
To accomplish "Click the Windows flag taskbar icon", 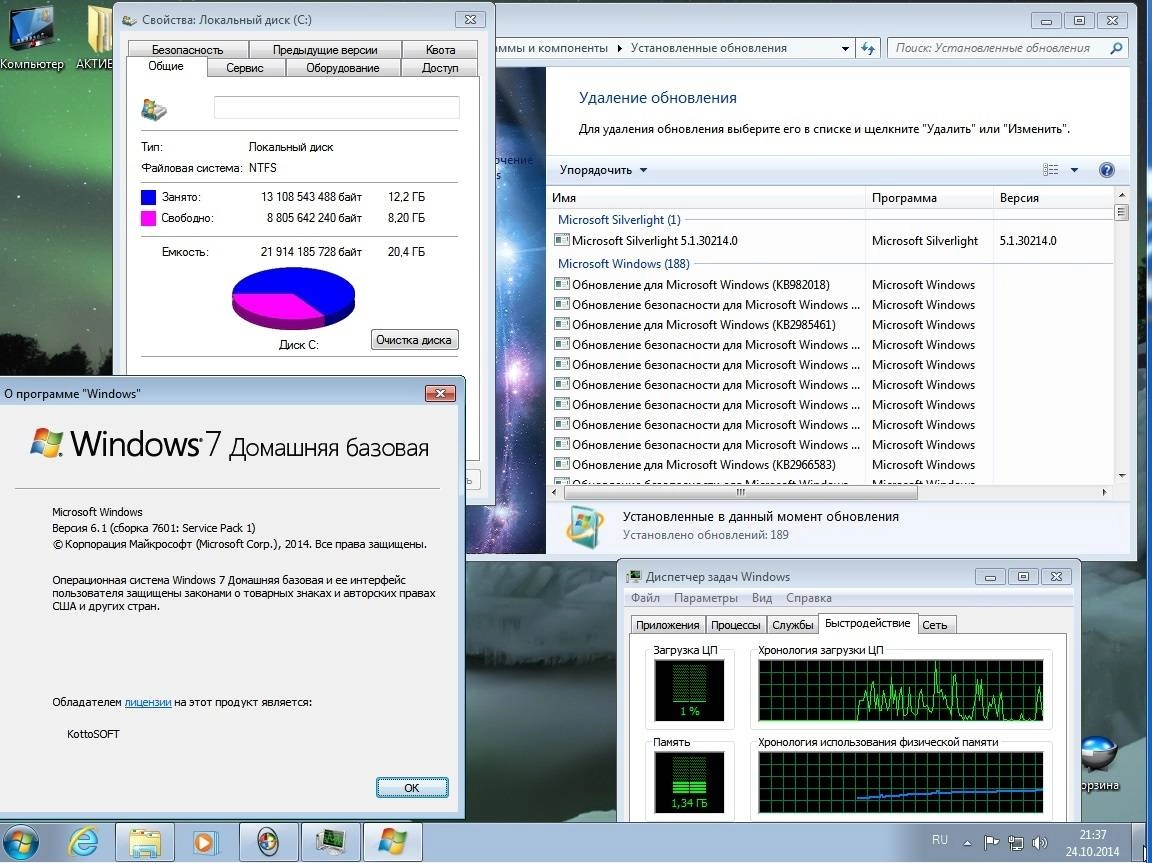I will click(392, 843).
